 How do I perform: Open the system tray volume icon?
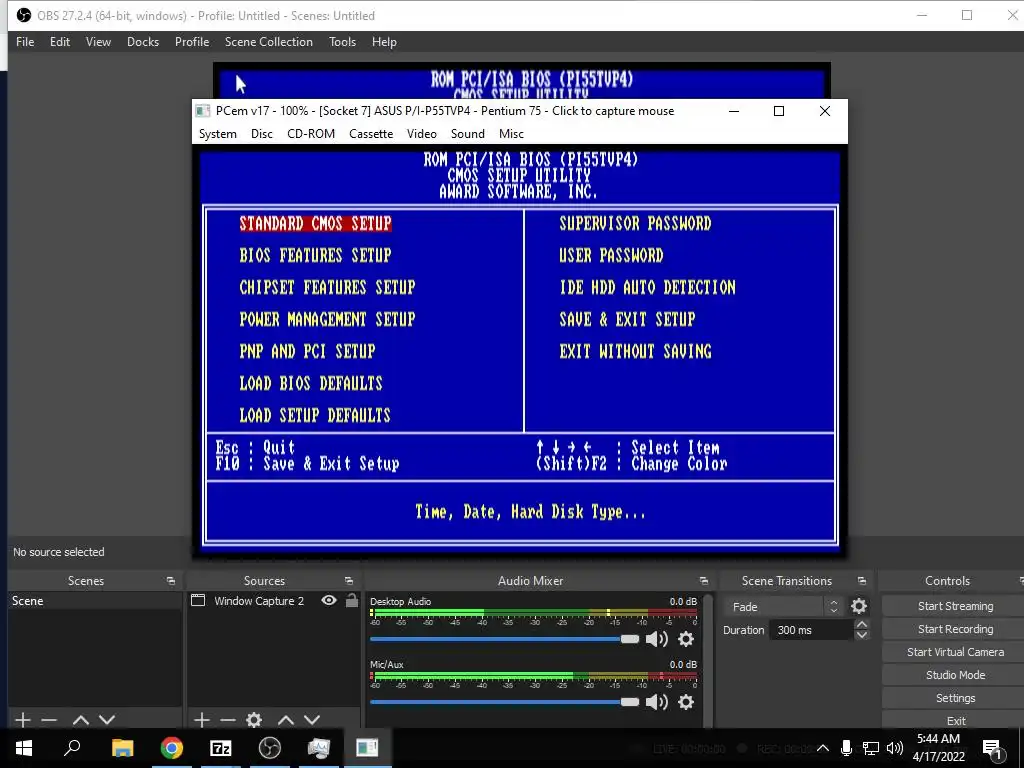[x=895, y=748]
